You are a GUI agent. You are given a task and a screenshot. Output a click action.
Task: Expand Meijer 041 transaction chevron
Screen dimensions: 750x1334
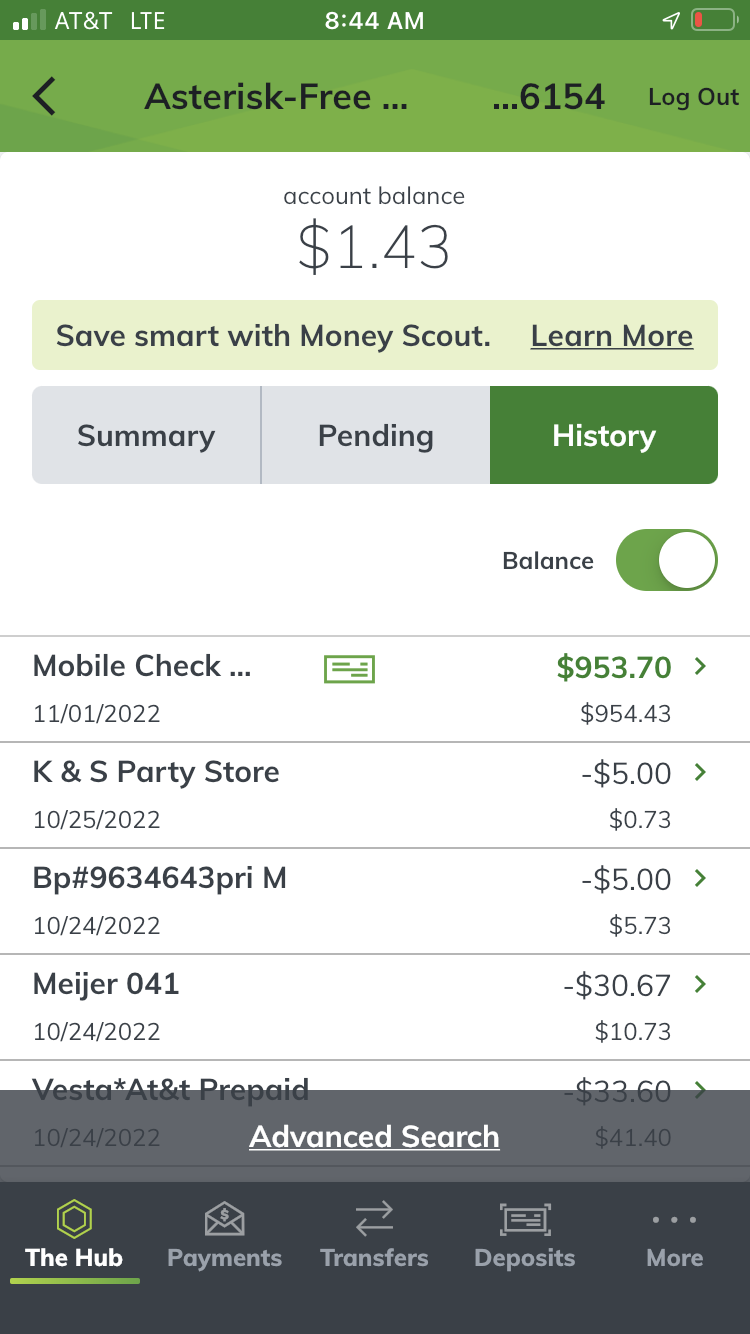pyautogui.click(x=700, y=984)
